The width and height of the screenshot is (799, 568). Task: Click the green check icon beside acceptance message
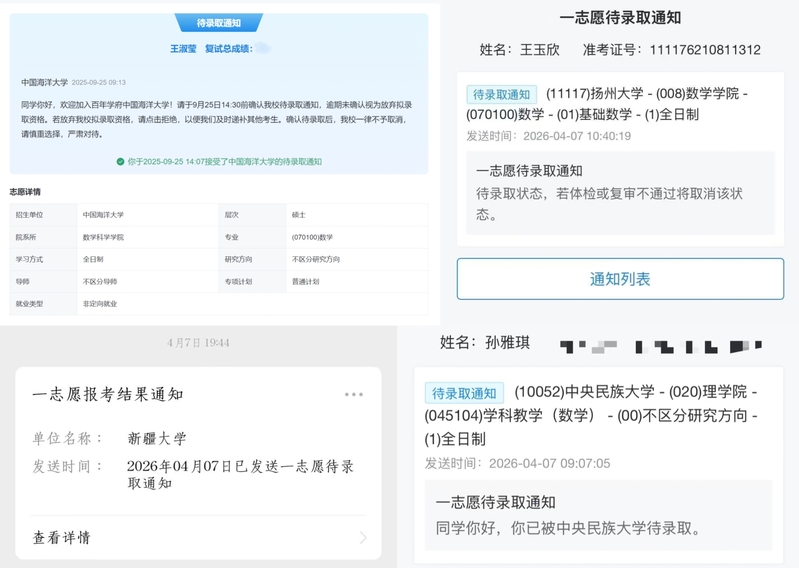120,161
